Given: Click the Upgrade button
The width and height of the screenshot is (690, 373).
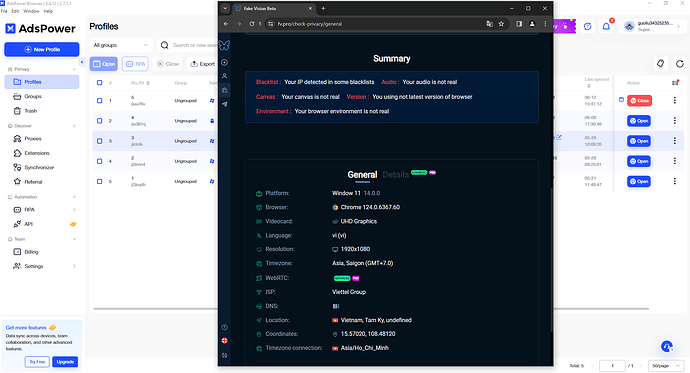Looking at the screenshot, I should coord(65,362).
